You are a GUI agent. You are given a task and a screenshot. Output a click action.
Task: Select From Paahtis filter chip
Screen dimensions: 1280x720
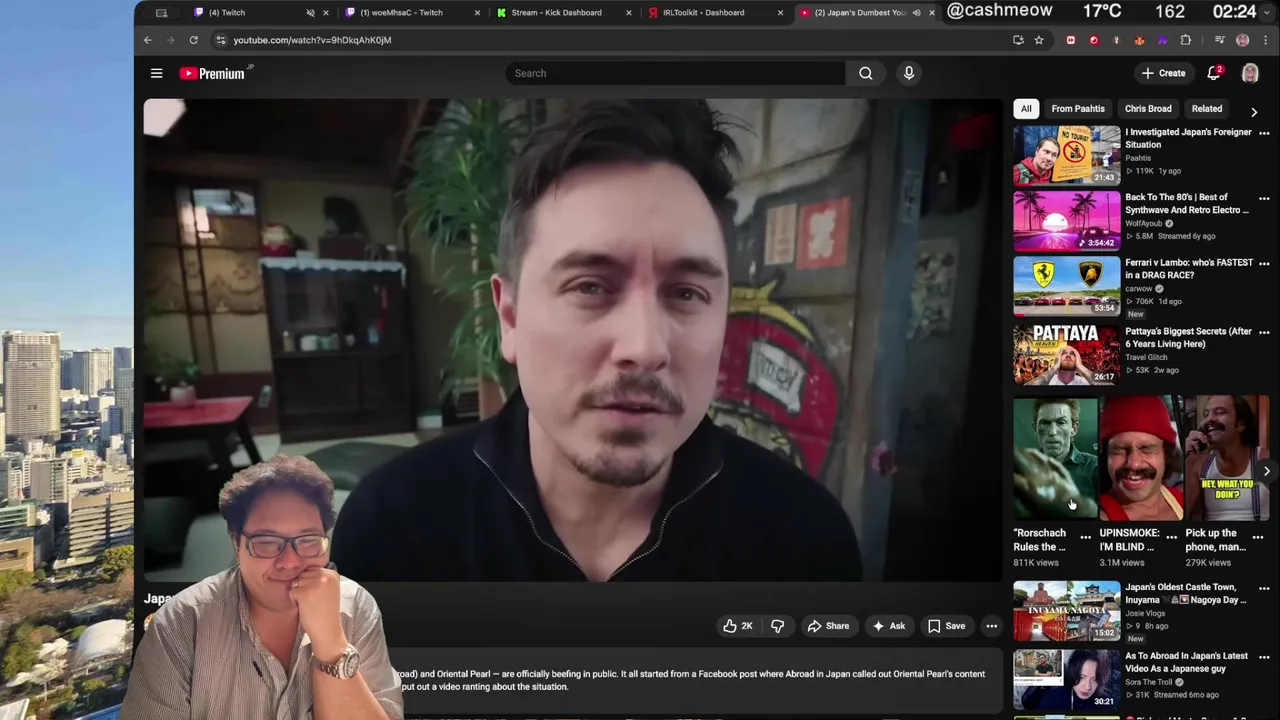coord(1078,109)
